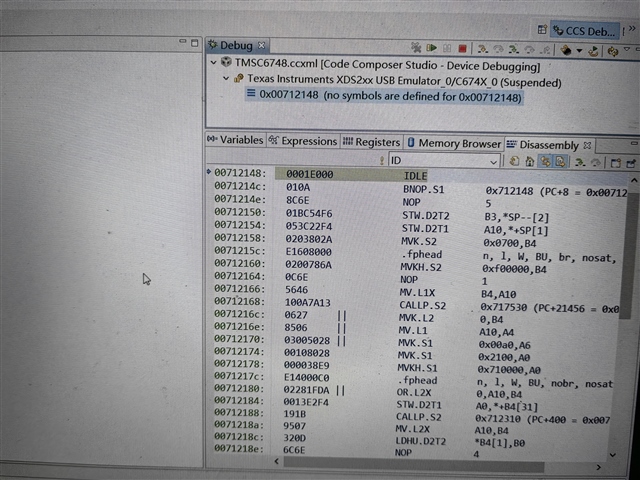Open the CPU Reset dropdown arrow
Image resolution: width=640 pixels, height=480 pixels.
579,51
